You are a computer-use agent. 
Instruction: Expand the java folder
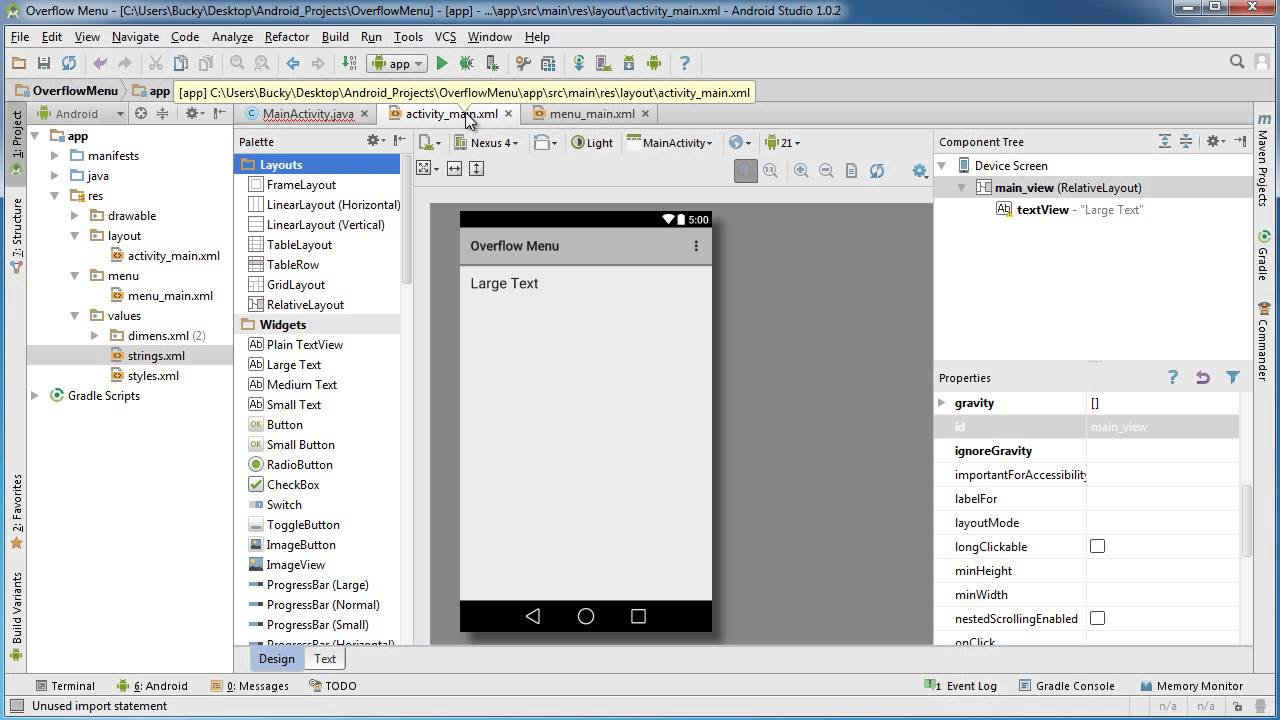(x=55, y=176)
